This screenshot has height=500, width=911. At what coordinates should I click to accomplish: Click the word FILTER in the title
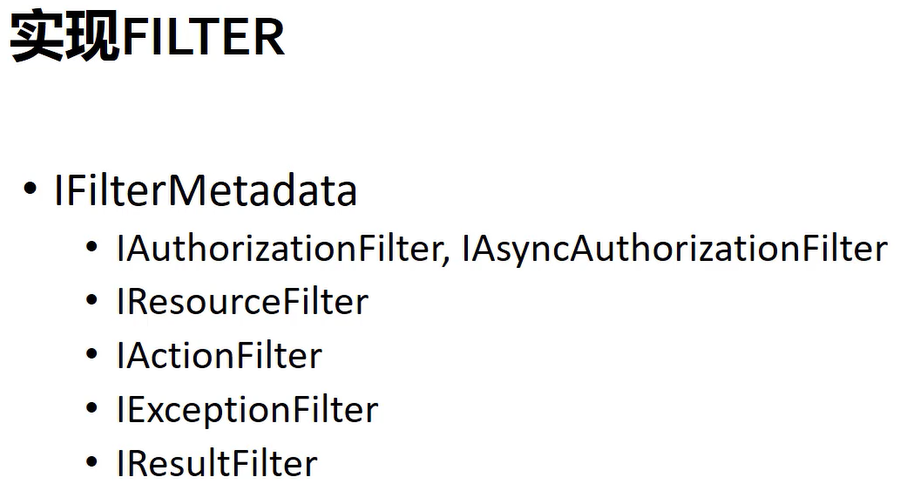coord(203,37)
